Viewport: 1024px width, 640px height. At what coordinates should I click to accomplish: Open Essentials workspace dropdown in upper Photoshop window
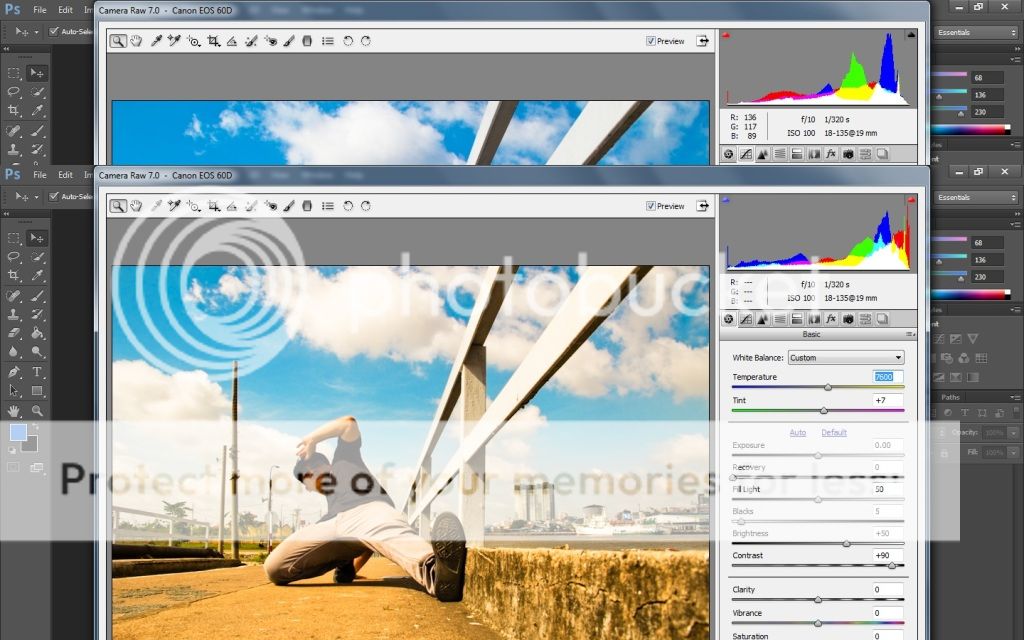pos(976,32)
